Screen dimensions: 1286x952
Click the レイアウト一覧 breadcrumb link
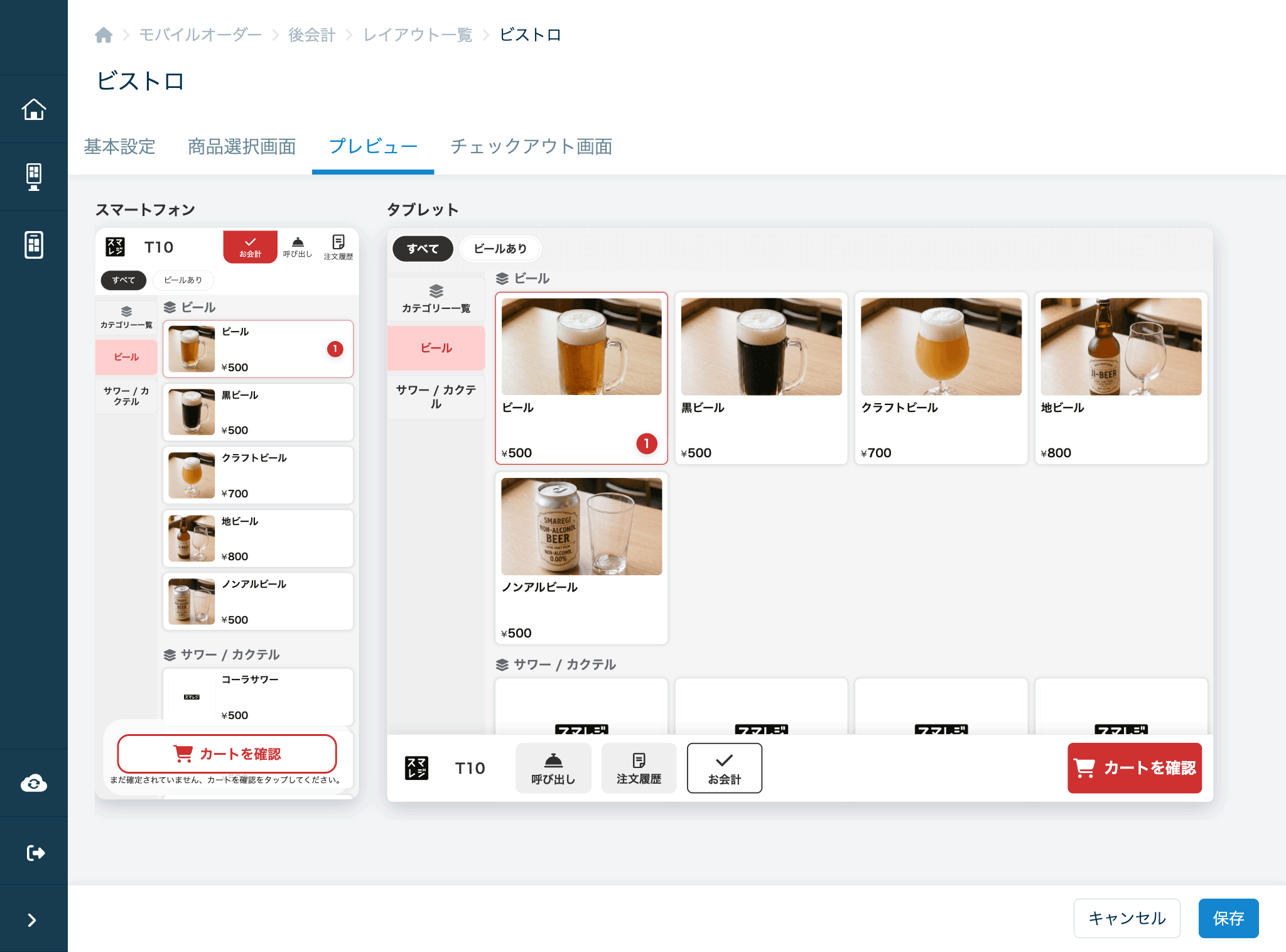coord(418,35)
